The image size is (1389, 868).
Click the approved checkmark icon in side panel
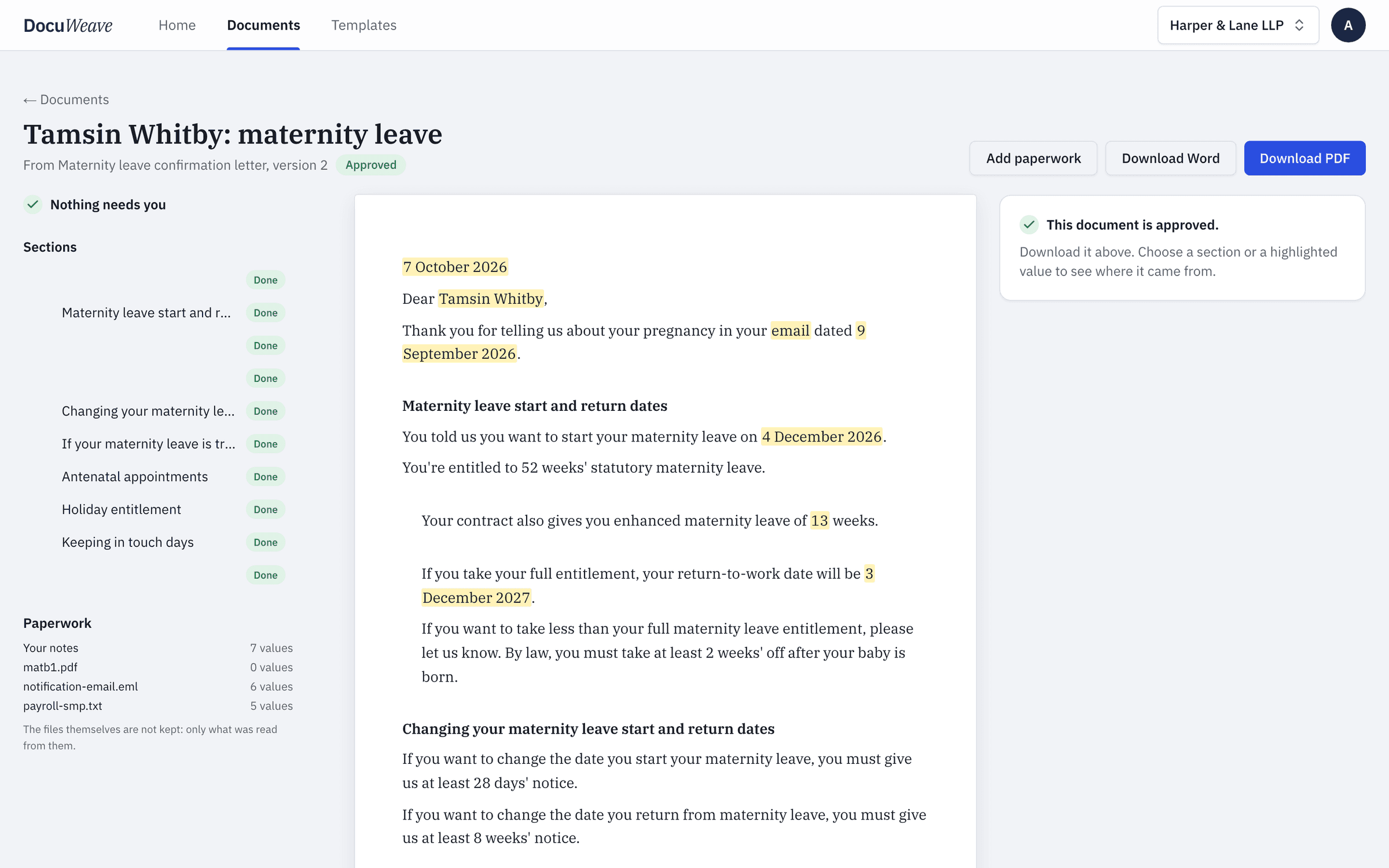1029,225
